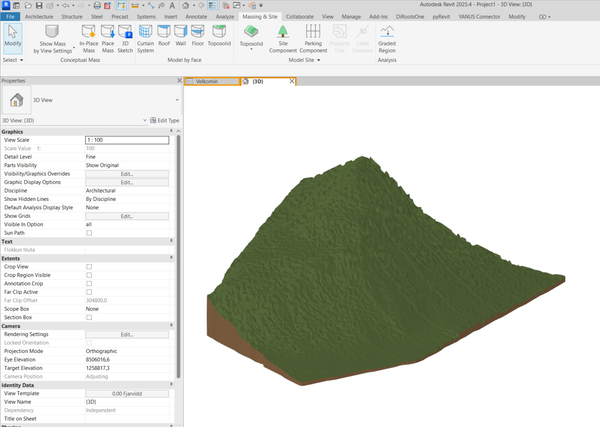600x427 pixels.
Task: Choose the Place Mass tool
Action: 108,39
